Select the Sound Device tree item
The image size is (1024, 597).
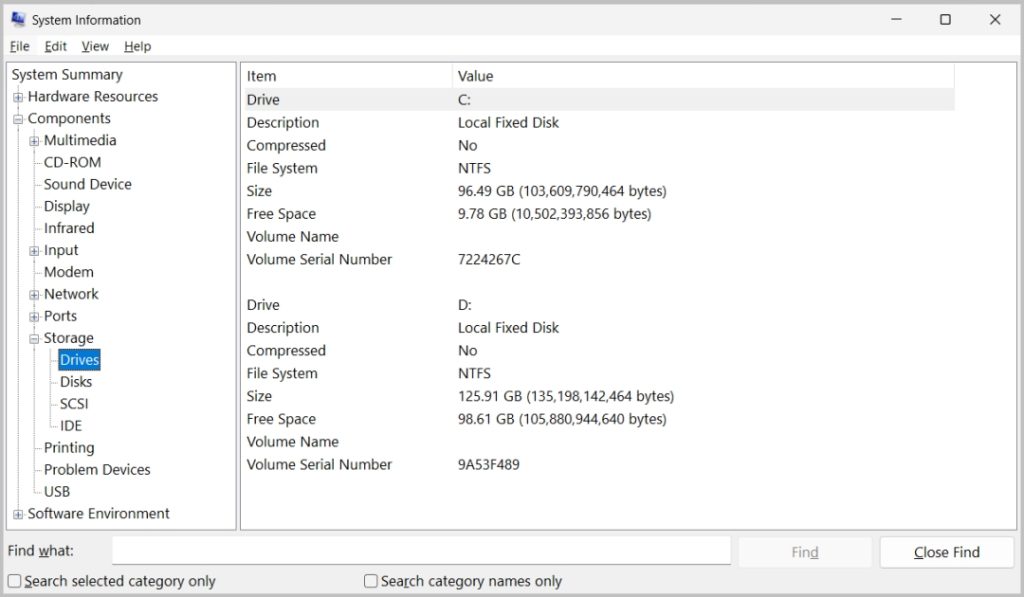87,184
